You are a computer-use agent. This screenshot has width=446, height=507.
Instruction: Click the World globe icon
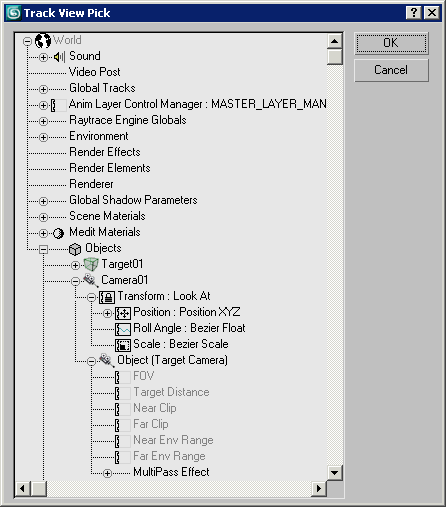coord(43,41)
